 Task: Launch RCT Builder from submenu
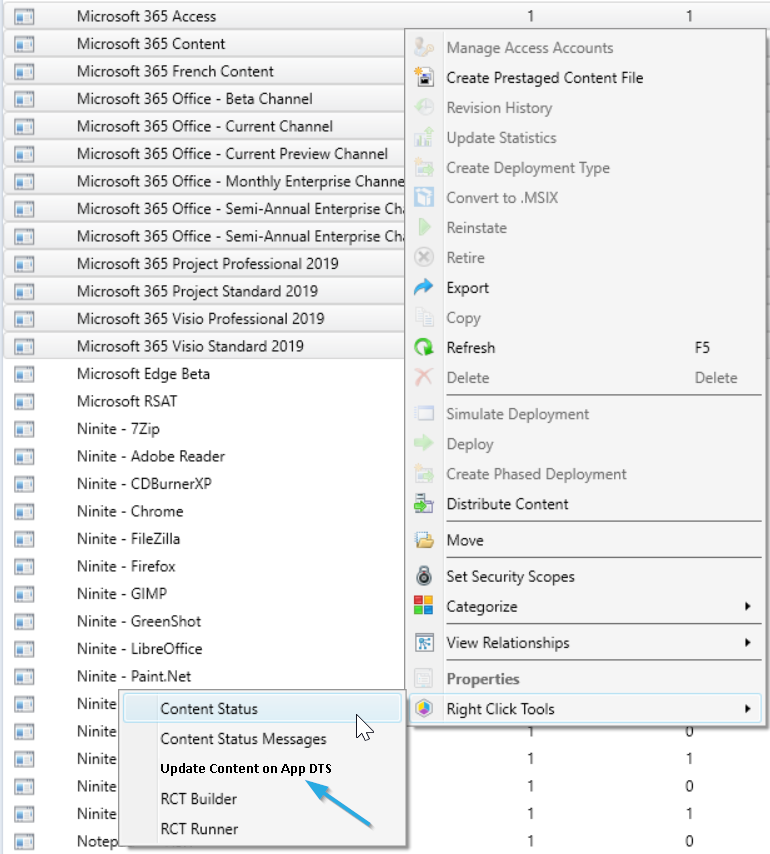coord(198,799)
